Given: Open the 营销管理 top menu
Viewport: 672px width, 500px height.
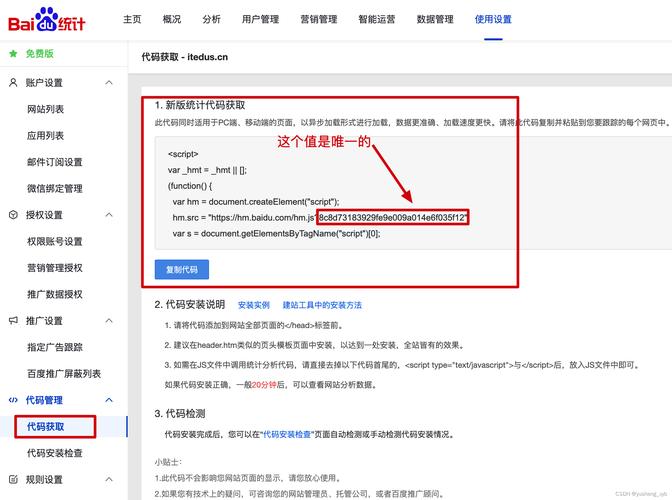Looking at the screenshot, I should coord(318,19).
